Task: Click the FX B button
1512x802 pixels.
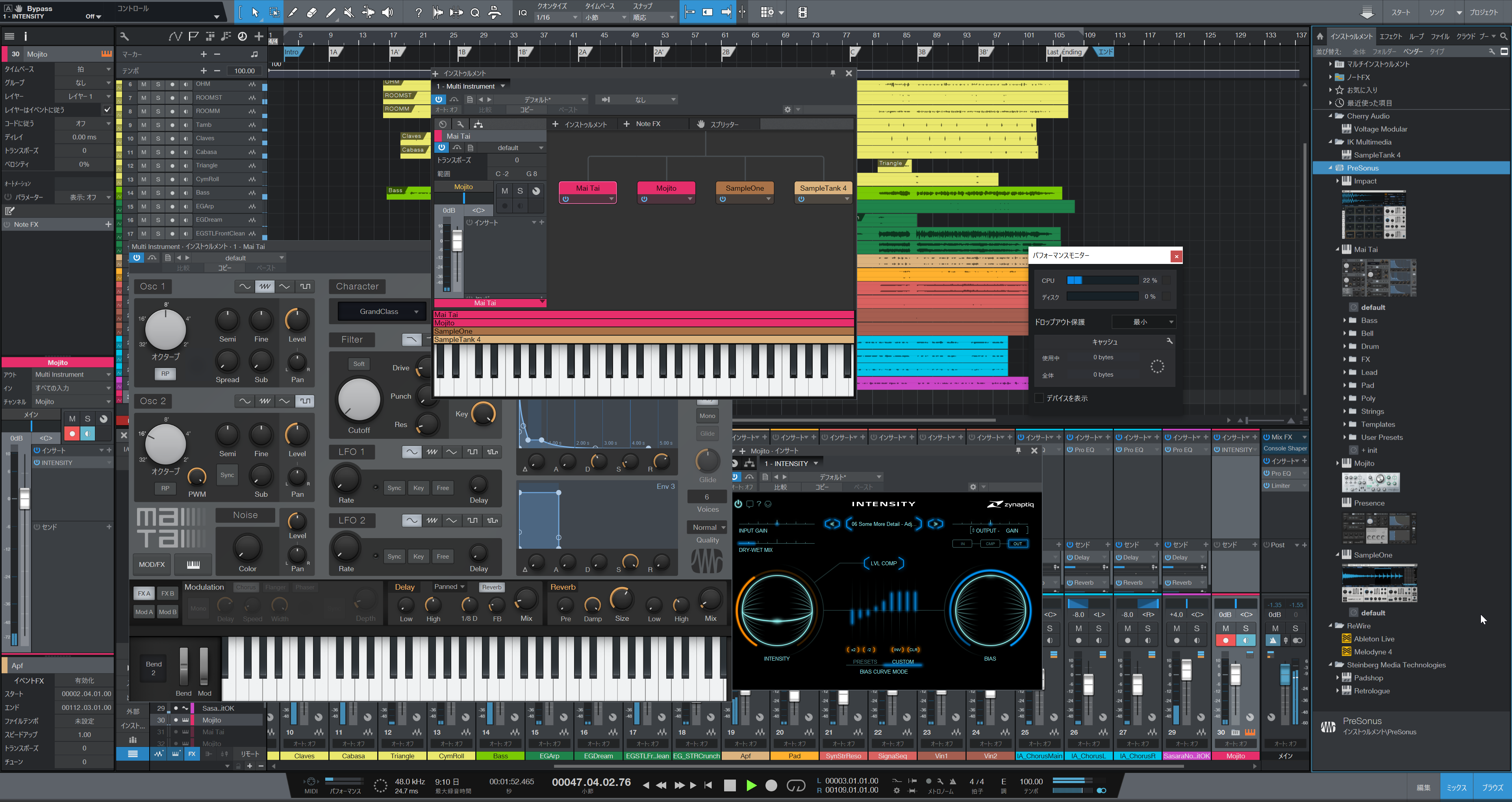Action: tap(167, 593)
